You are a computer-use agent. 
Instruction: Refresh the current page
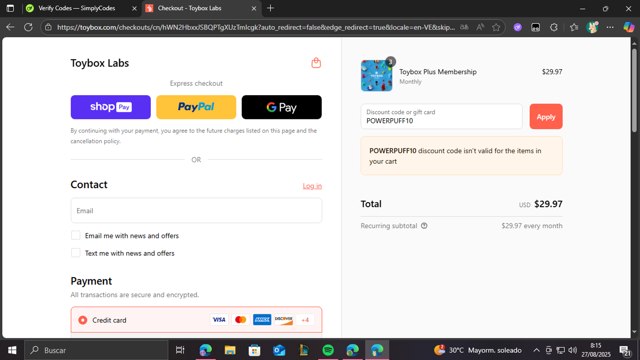(28, 27)
